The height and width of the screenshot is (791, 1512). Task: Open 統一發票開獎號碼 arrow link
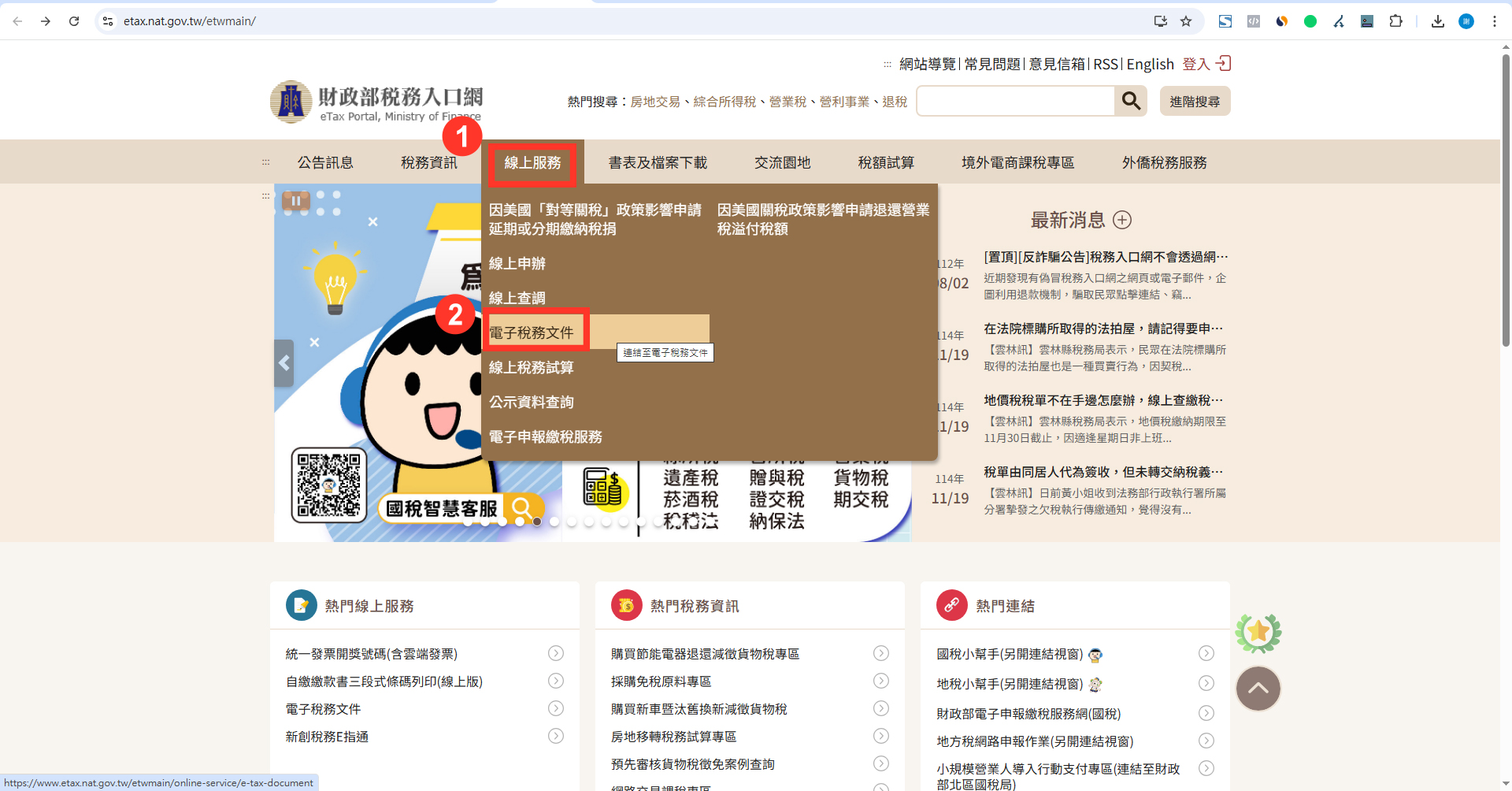pos(556,653)
